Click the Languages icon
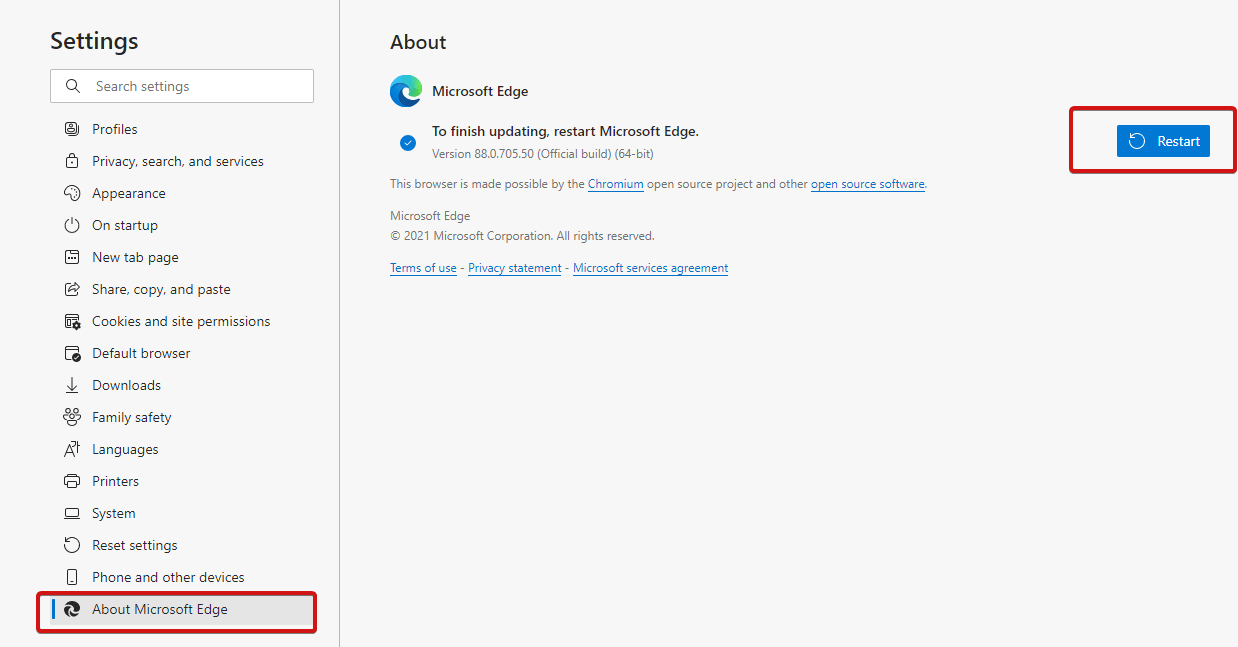The height and width of the screenshot is (647, 1238). coord(71,448)
